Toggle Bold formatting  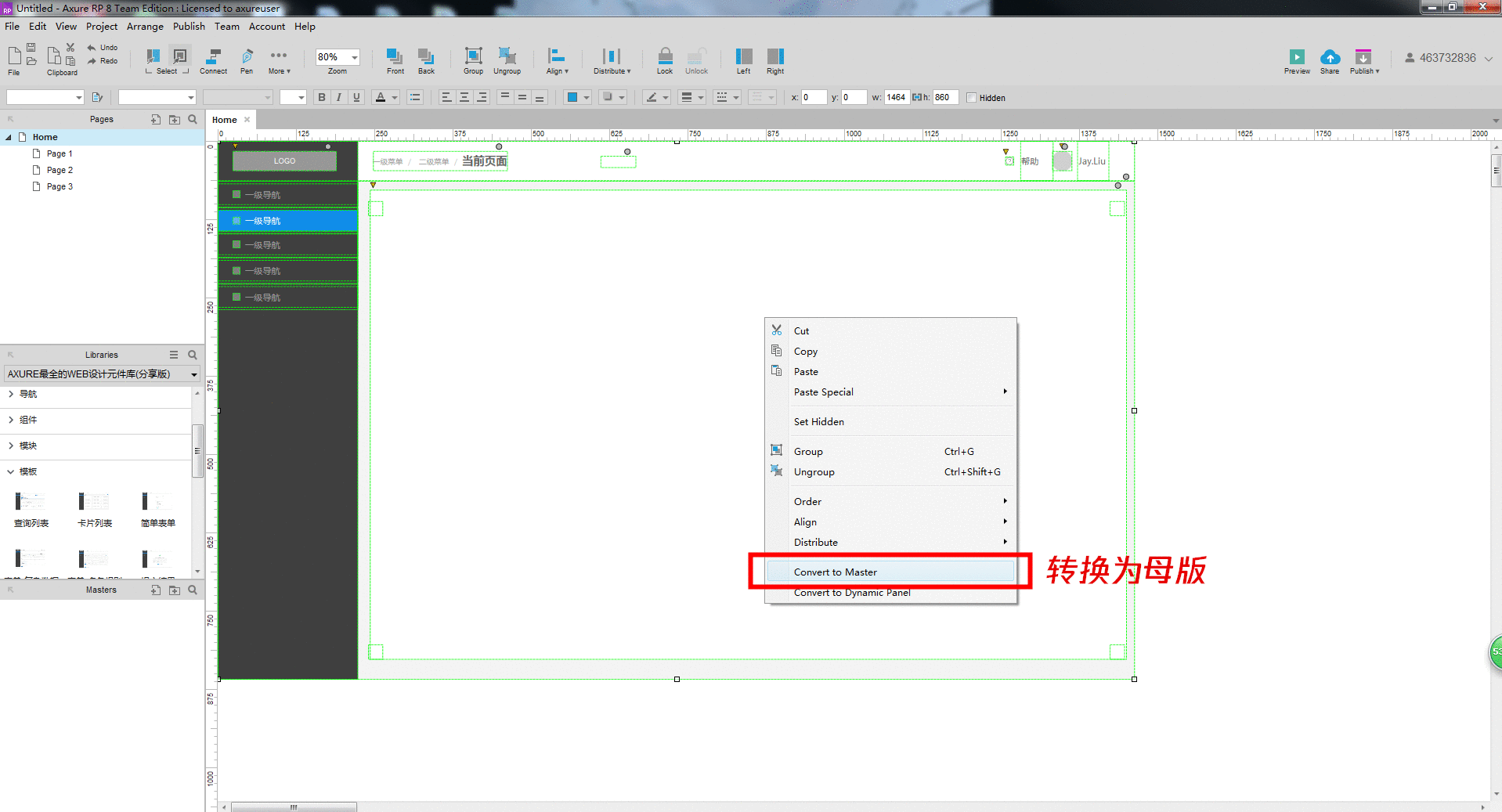[x=321, y=98]
